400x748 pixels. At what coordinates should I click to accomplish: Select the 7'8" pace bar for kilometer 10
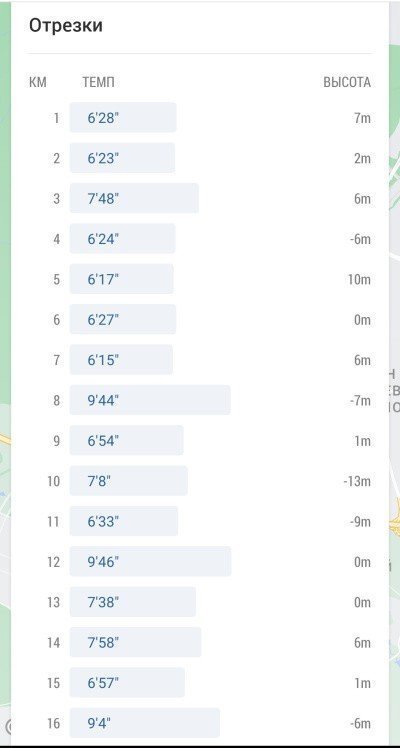pos(129,481)
